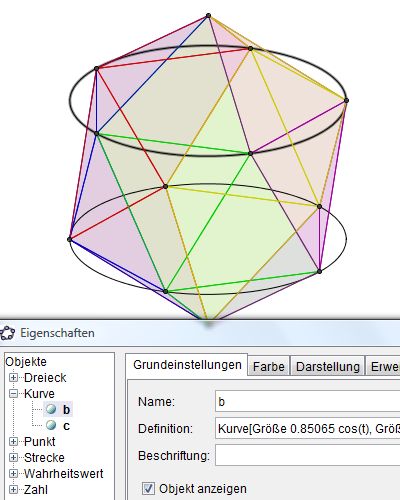Switch to the Grundeinstellungen tab

(x=187, y=365)
